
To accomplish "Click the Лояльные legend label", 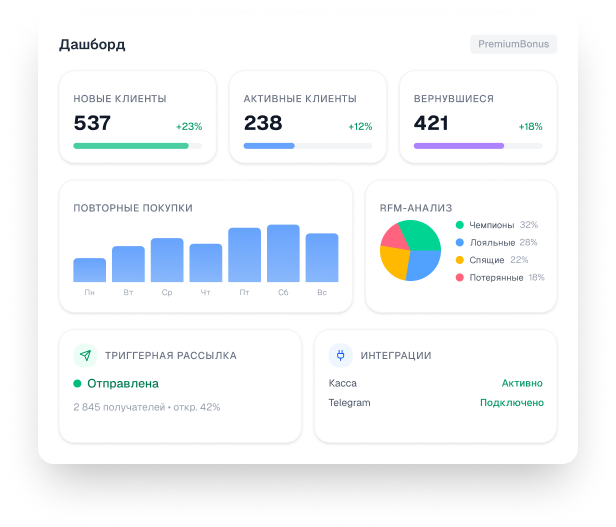I will pyautogui.click(x=492, y=242).
